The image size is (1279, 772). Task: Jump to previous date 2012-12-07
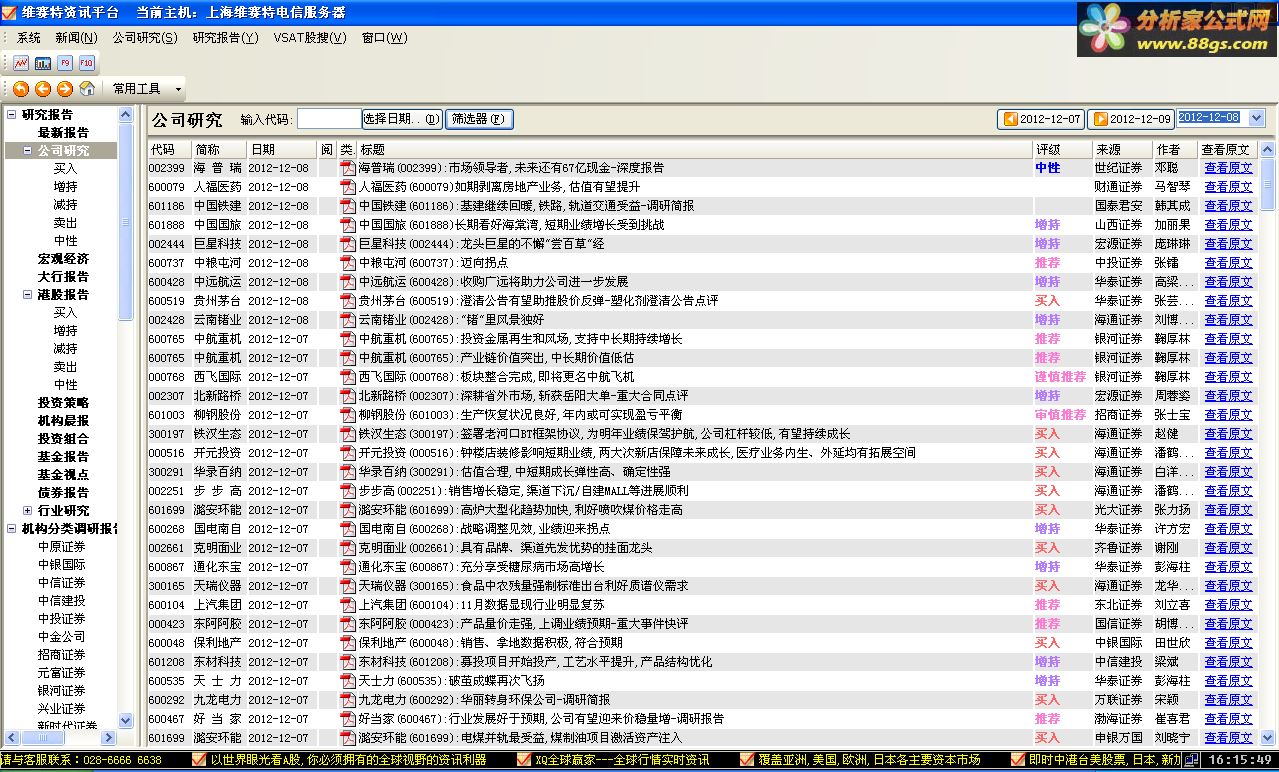click(1041, 119)
